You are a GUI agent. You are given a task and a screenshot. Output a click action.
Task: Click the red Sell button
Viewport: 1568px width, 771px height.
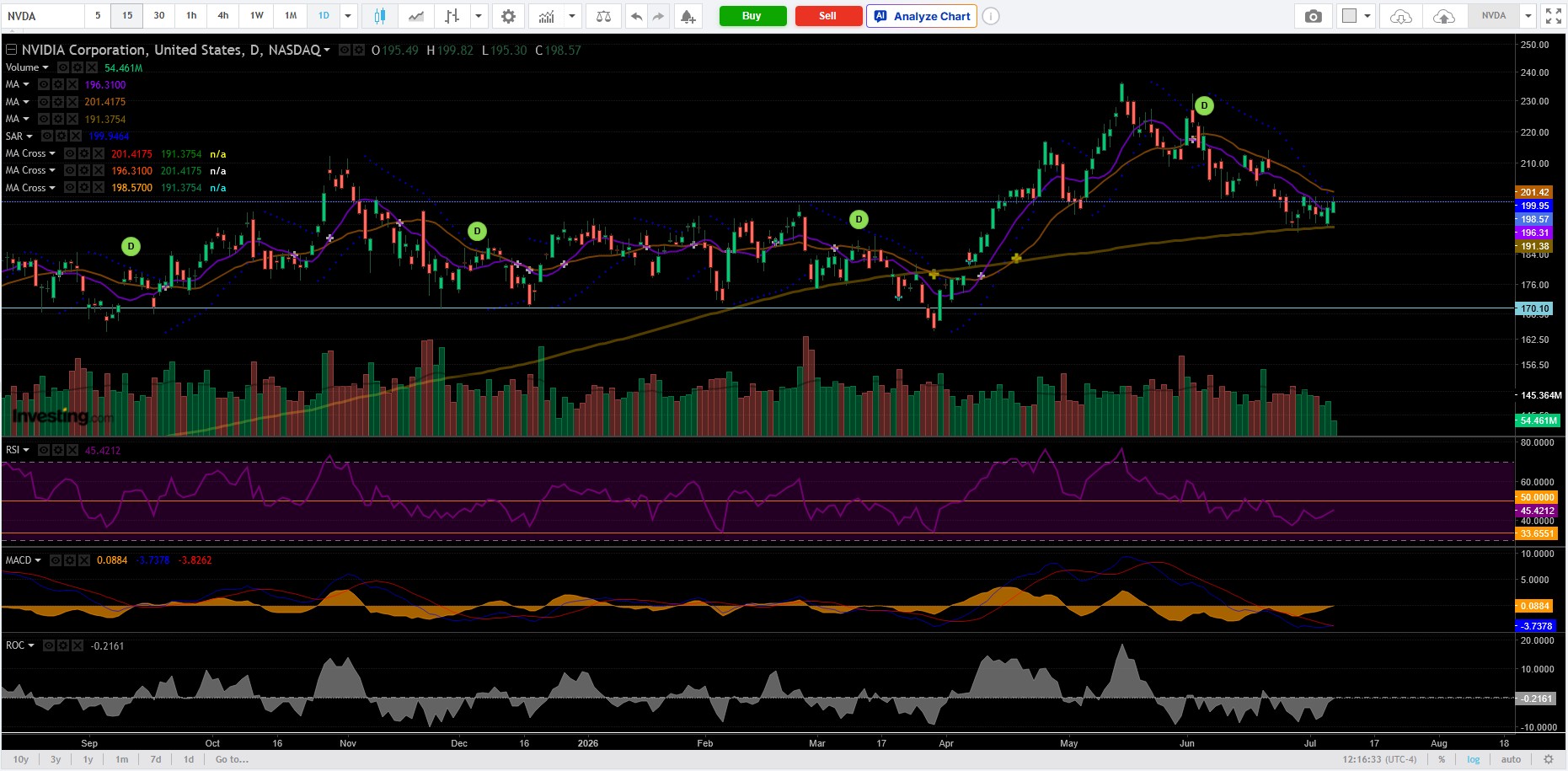pyautogui.click(x=828, y=16)
